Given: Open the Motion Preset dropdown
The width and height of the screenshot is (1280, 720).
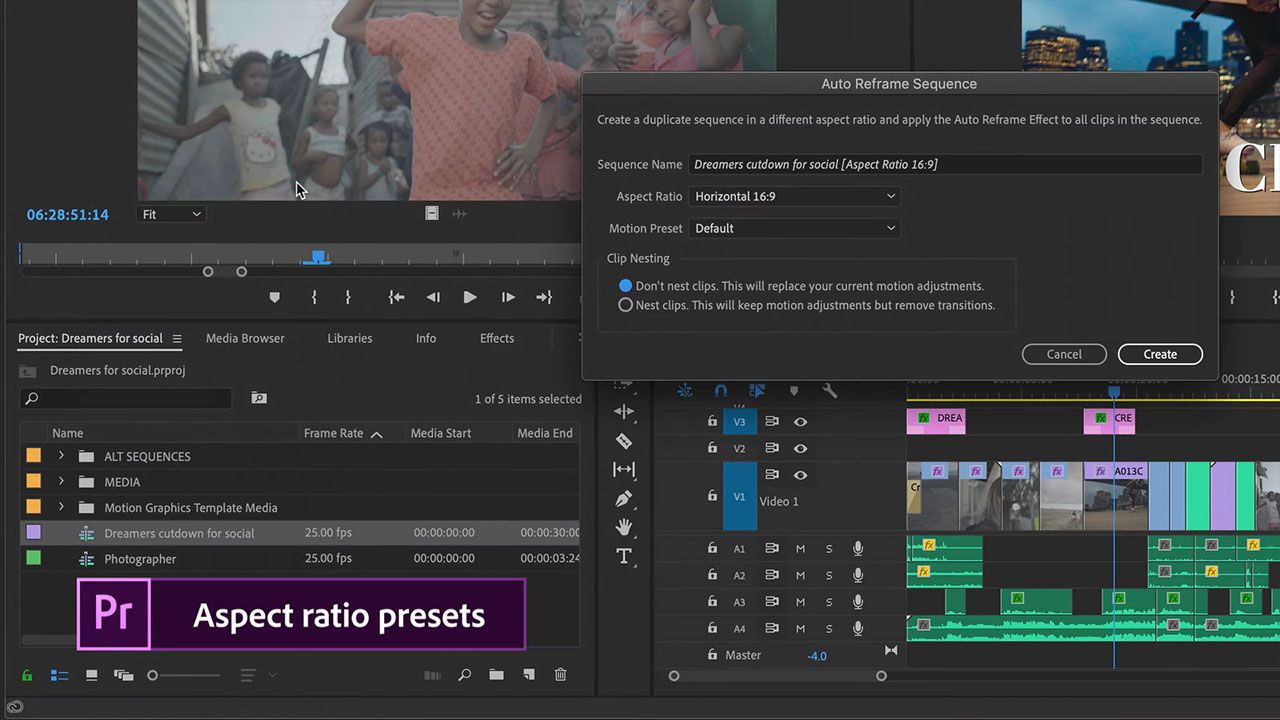Looking at the screenshot, I should pos(794,228).
